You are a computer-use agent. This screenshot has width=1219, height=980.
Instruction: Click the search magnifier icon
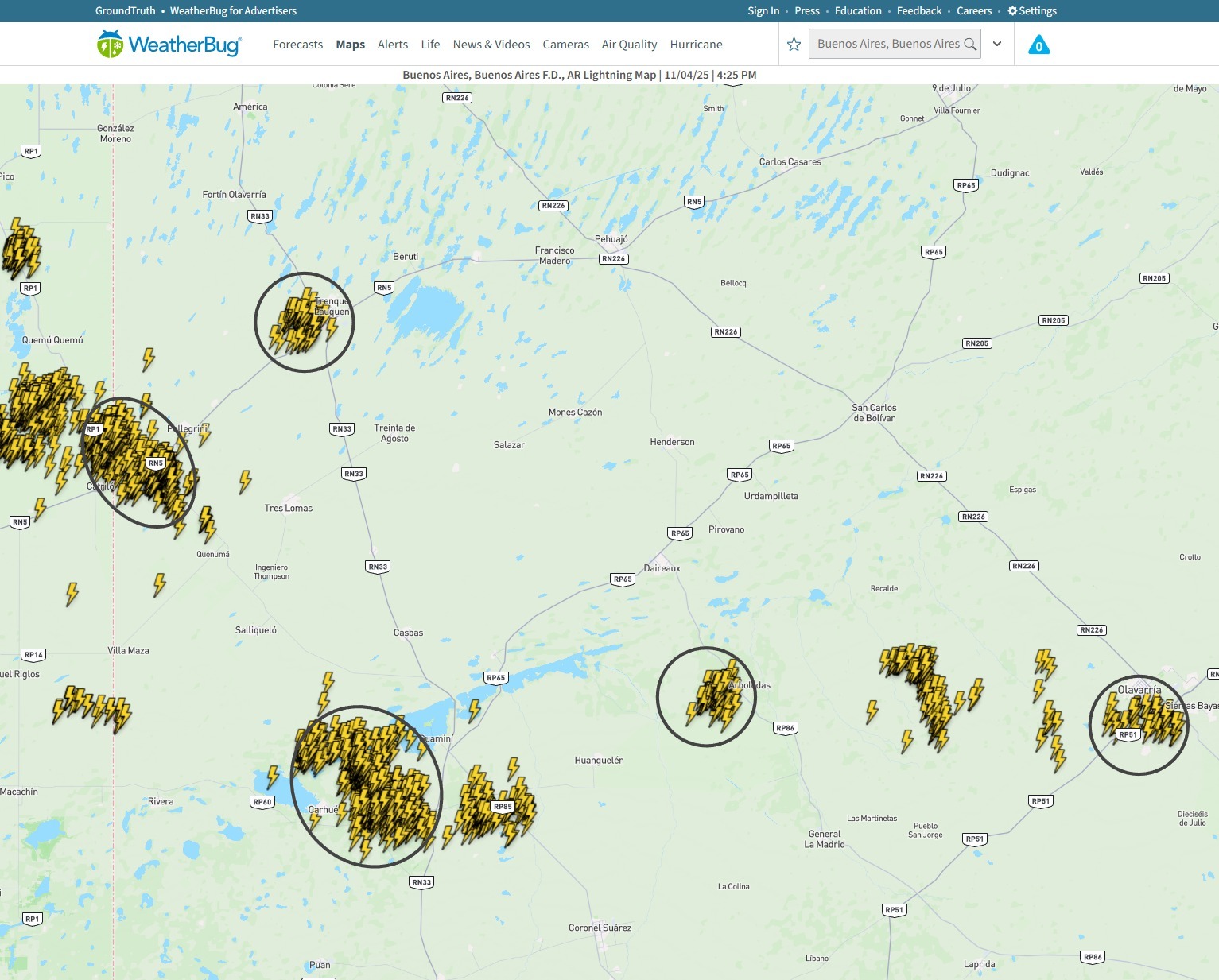pos(970,45)
